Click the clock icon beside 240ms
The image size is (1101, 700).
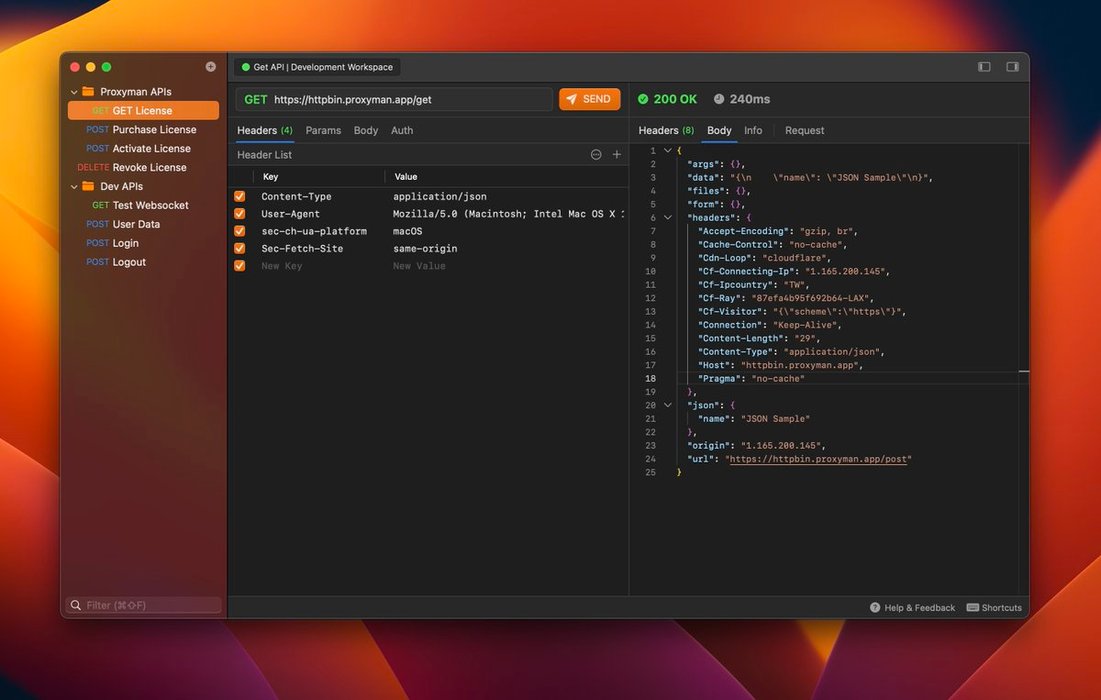tap(719, 99)
